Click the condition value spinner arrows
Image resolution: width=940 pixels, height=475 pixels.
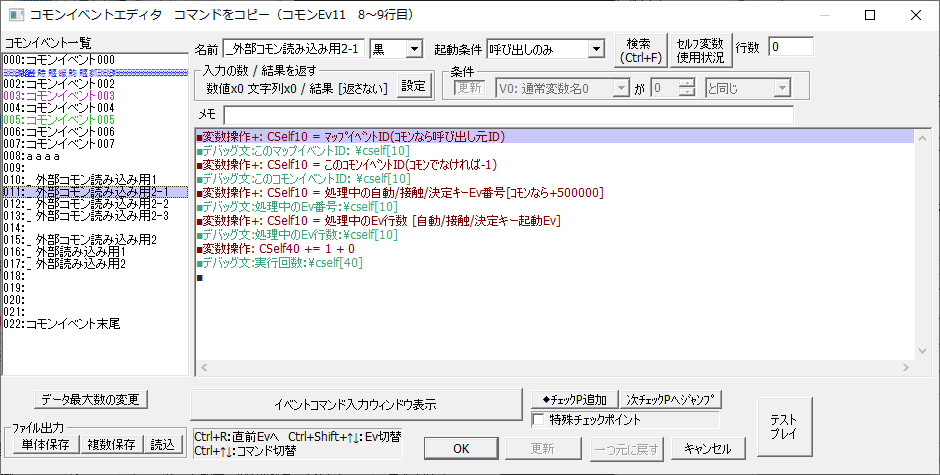pyautogui.click(x=686, y=89)
